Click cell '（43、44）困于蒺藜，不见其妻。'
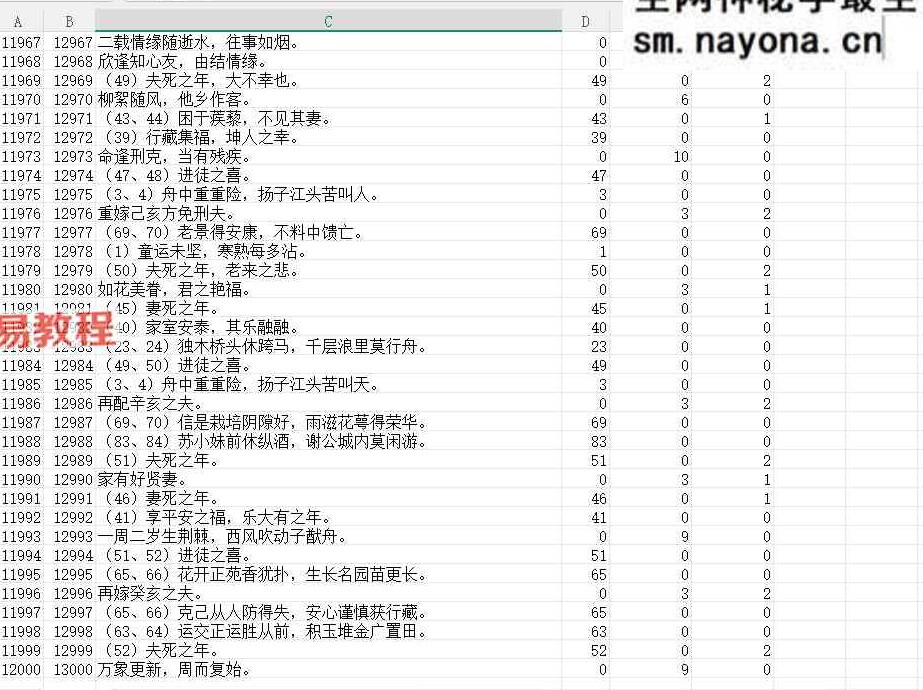Screen dimensions: 923x690 328,118
